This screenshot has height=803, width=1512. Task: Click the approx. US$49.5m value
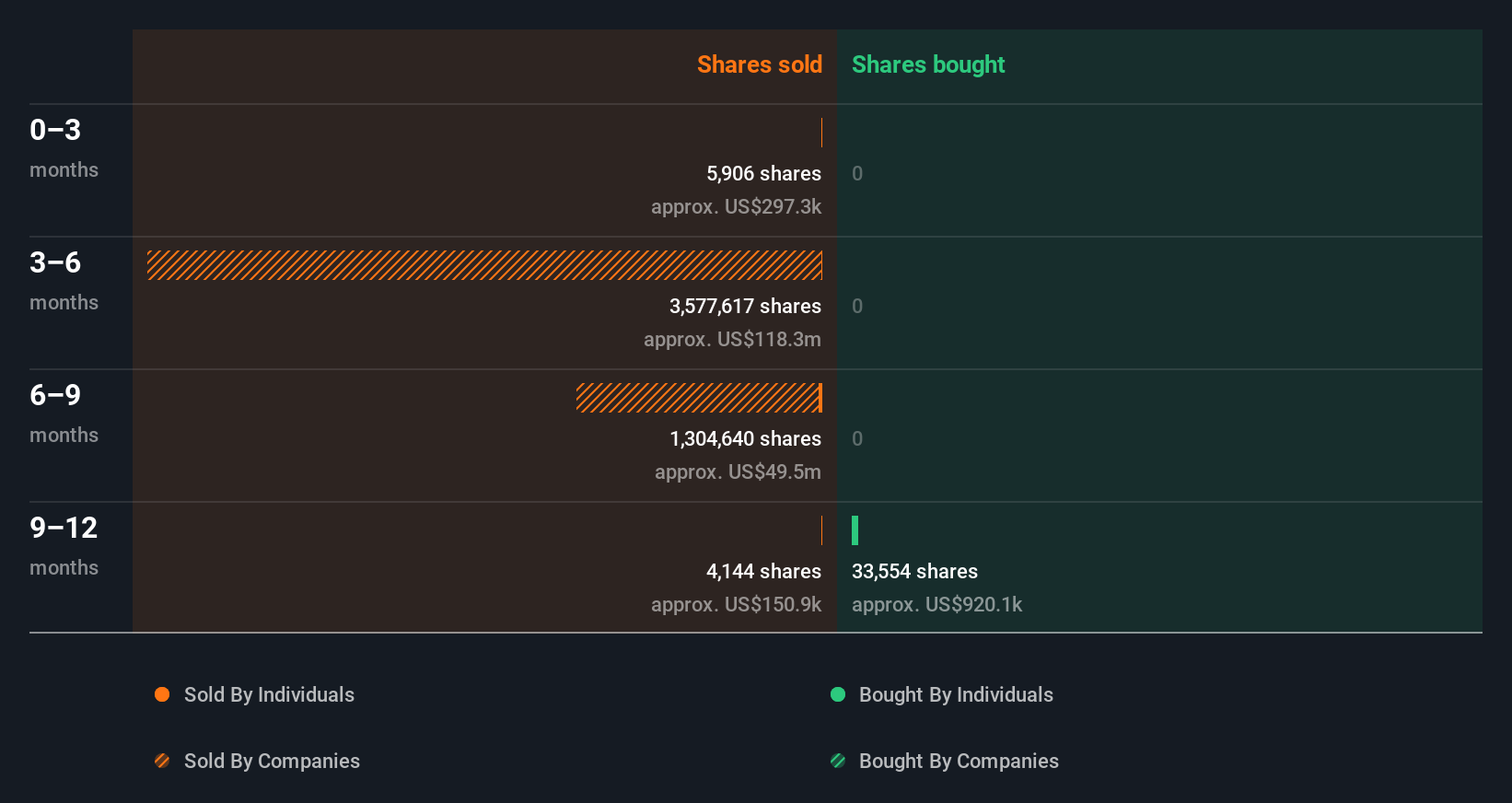738,471
